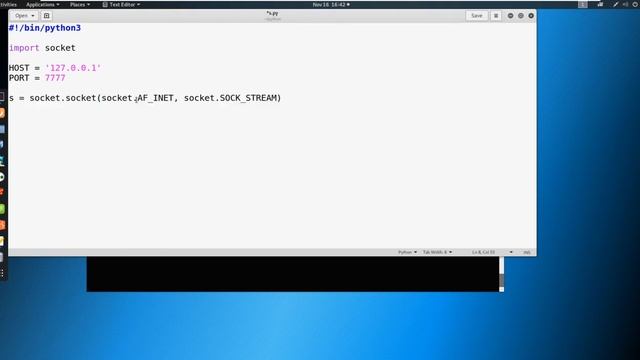The height and width of the screenshot is (360, 640).
Task: Click the Activities corner label
Action: pos(8,4)
